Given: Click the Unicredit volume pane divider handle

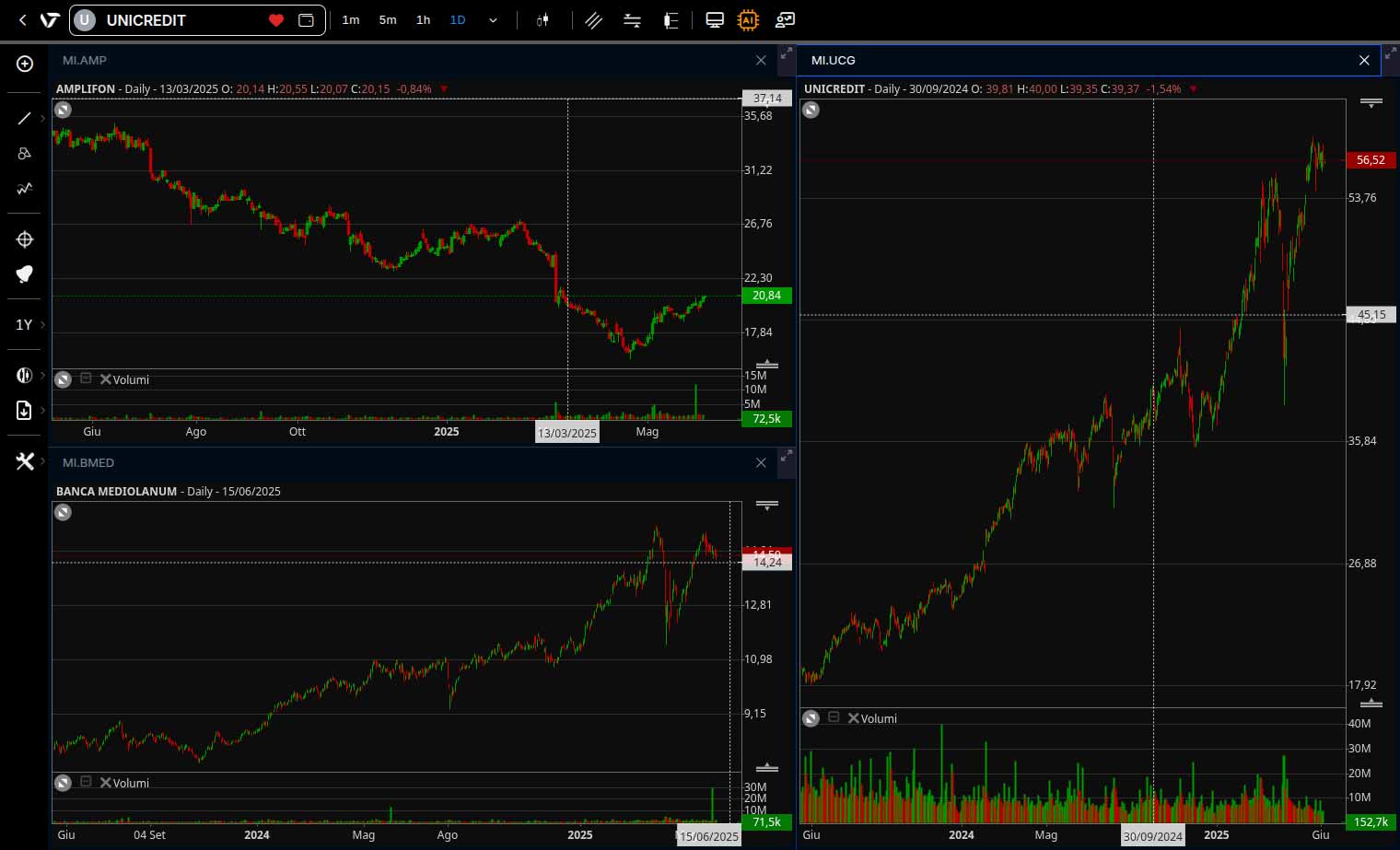Looking at the screenshot, I should pyautogui.click(x=1371, y=704).
